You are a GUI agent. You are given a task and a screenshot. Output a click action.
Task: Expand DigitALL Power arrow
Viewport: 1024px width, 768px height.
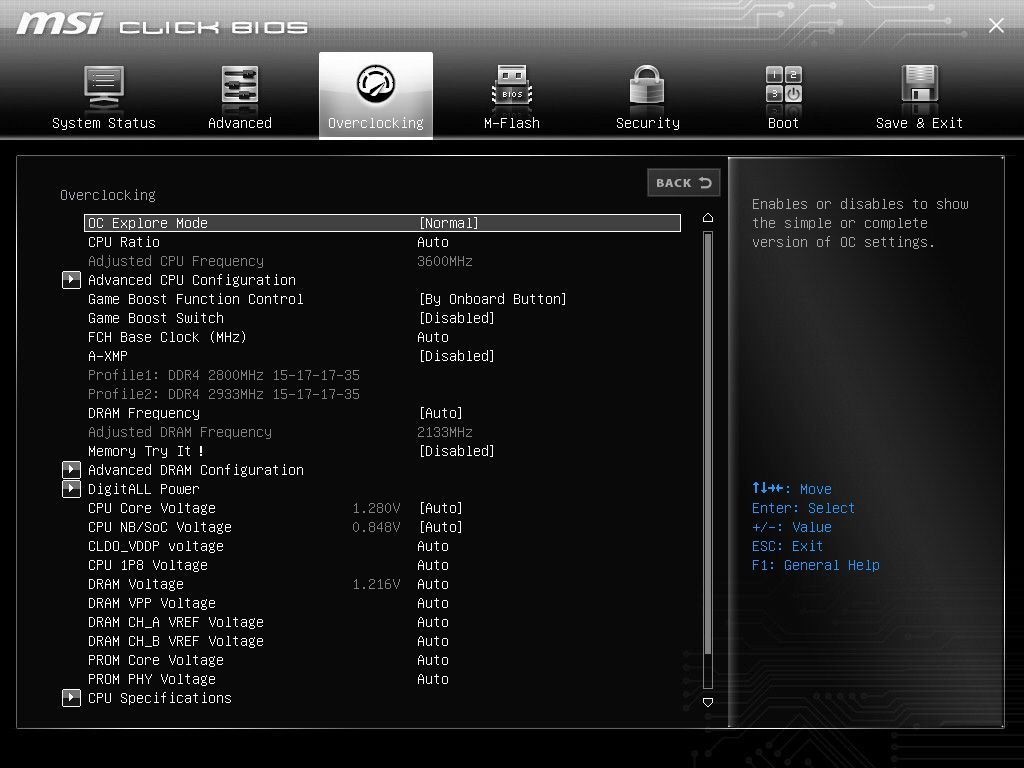[x=71, y=489]
